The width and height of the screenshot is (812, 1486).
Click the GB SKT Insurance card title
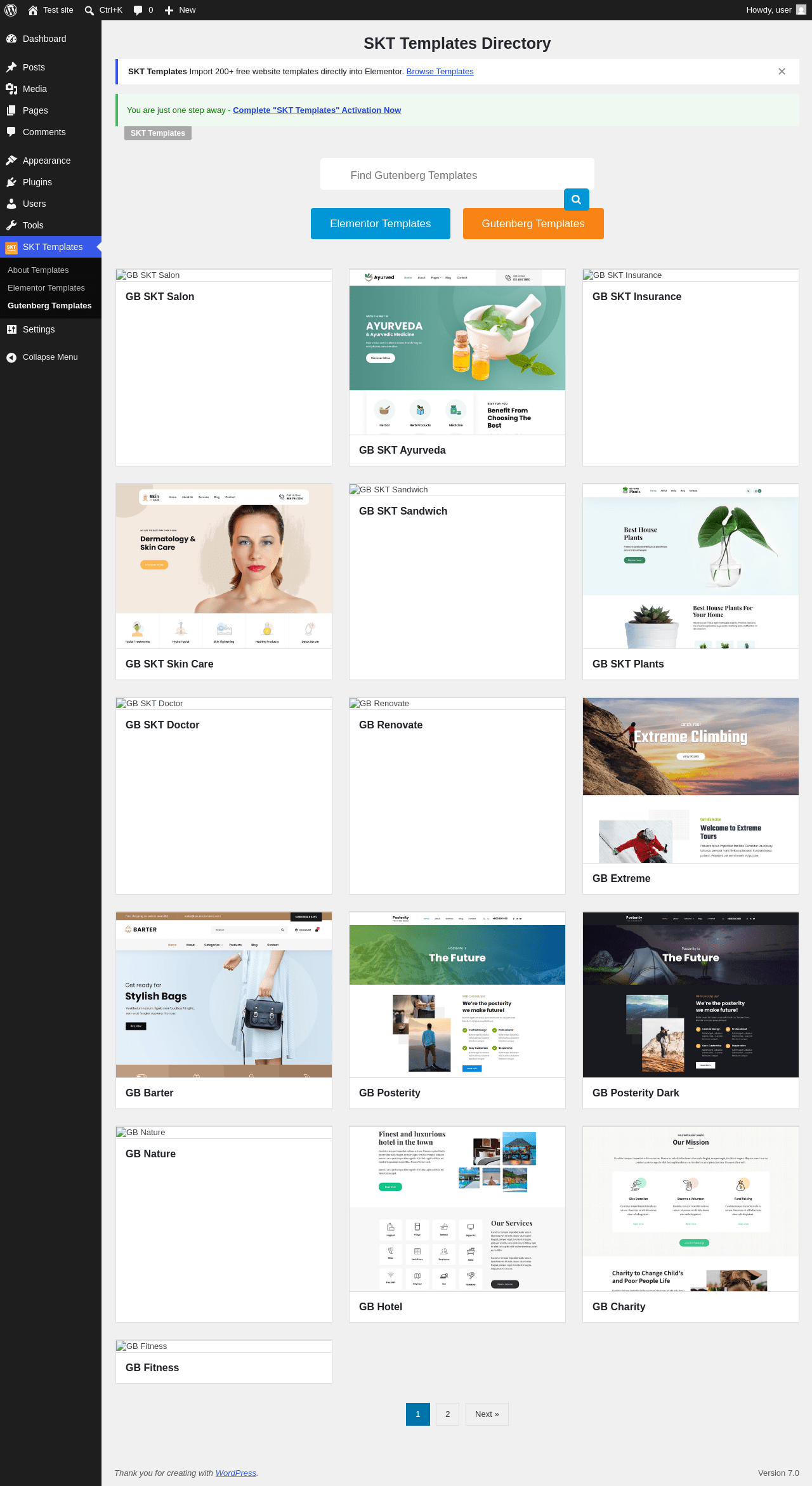coord(637,297)
